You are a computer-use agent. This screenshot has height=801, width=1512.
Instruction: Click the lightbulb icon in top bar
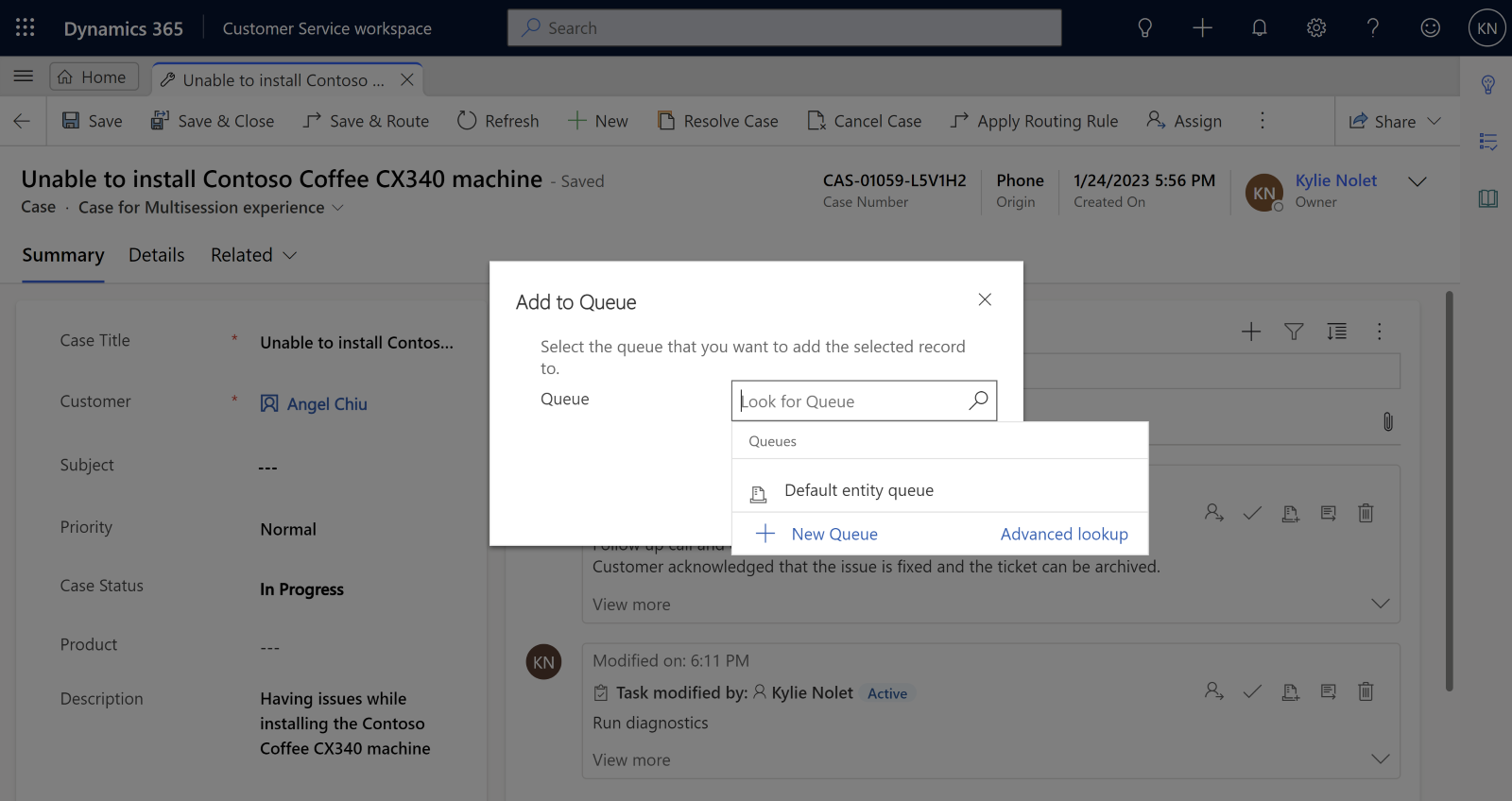[x=1144, y=28]
